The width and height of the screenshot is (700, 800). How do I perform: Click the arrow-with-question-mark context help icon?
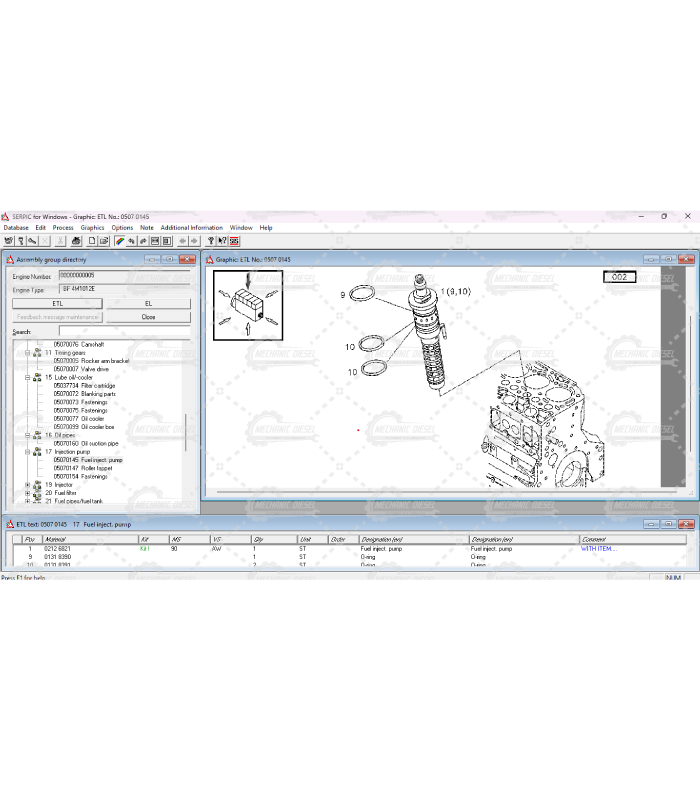coord(221,240)
